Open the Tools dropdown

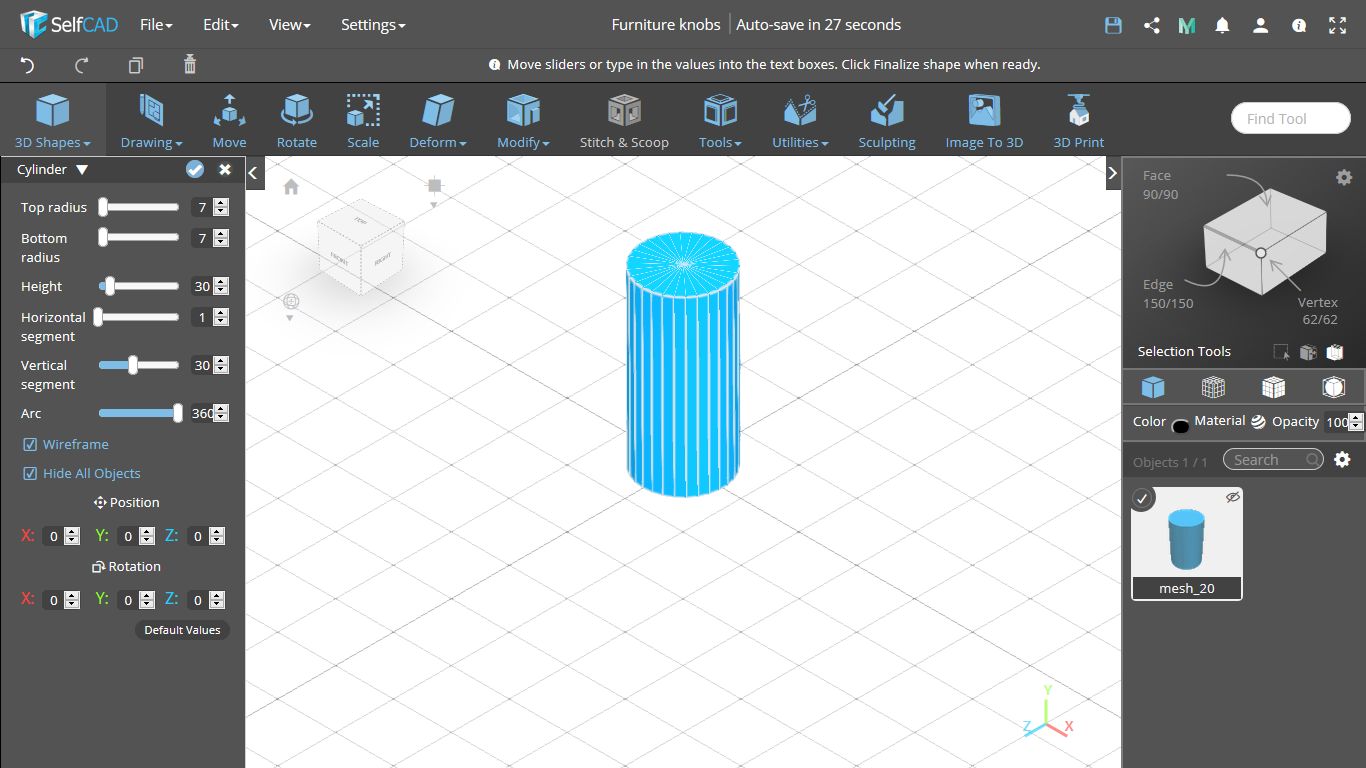pos(720,121)
